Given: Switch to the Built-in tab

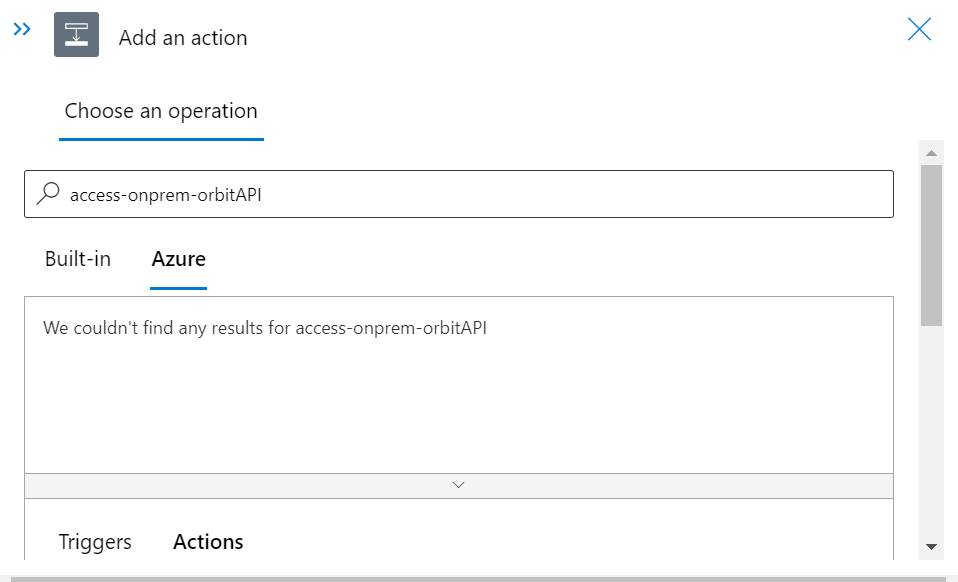Looking at the screenshot, I should pyautogui.click(x=77, y=259).
